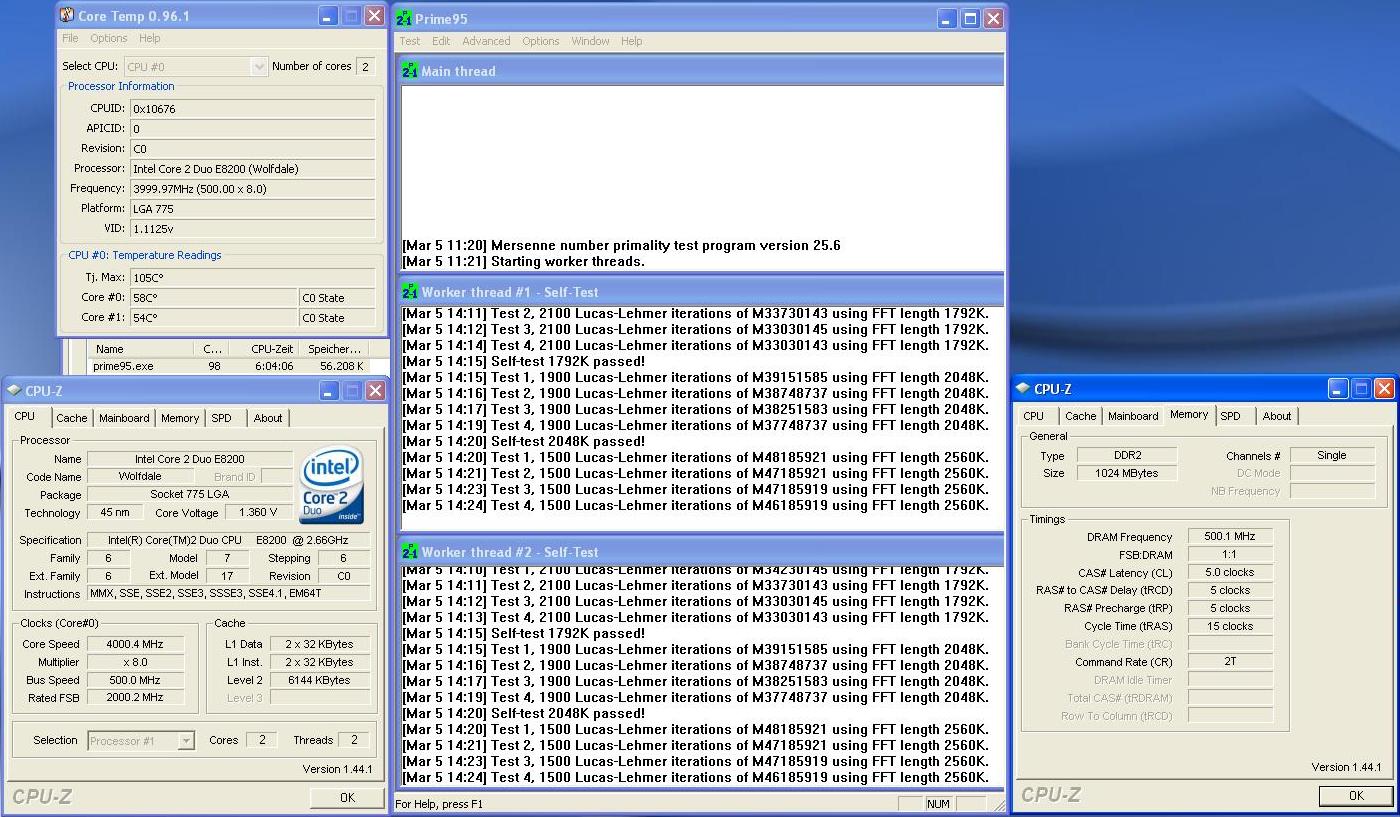Viewport: 1400px width, 817px height.
Task: Switch to CPU tab in right CPU-Z window
Action: [1034, 416]
